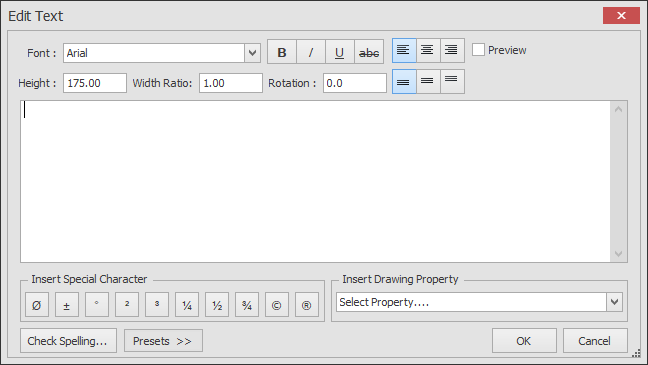Click the text area scroll up arrow
Image resolution: width=648 pixels, height=365 pixels.
coord(618,110)
